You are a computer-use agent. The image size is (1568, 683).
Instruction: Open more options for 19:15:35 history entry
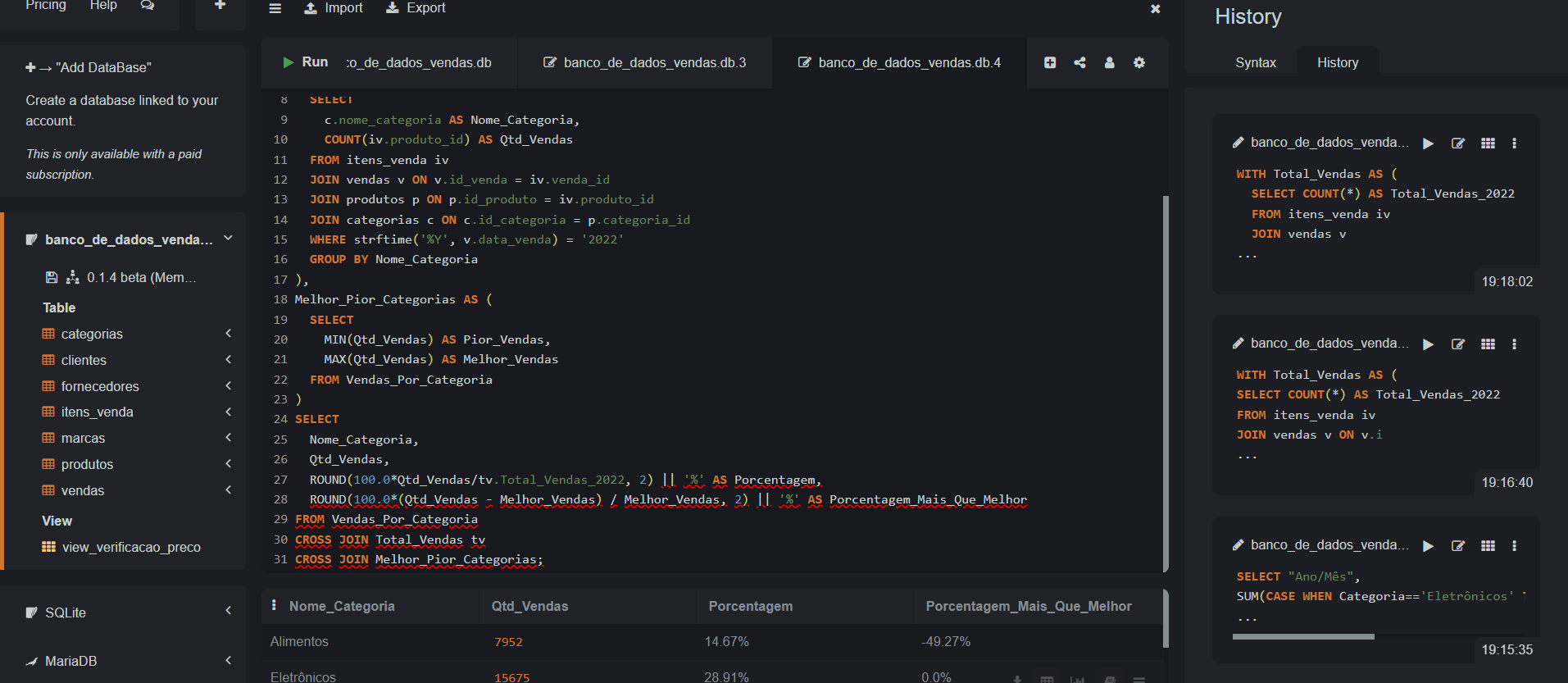click(1514, 546)
